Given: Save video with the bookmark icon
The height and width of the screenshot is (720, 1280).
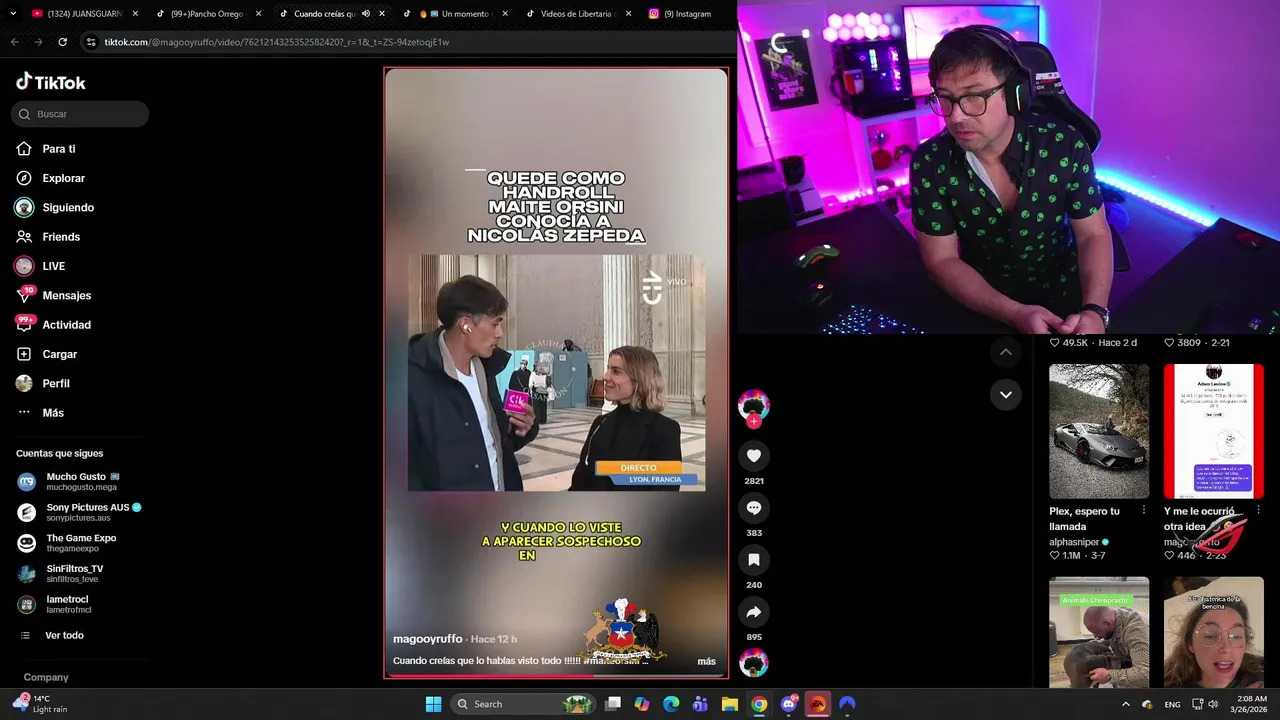Looking at the screenshot, I should [754, 560].
